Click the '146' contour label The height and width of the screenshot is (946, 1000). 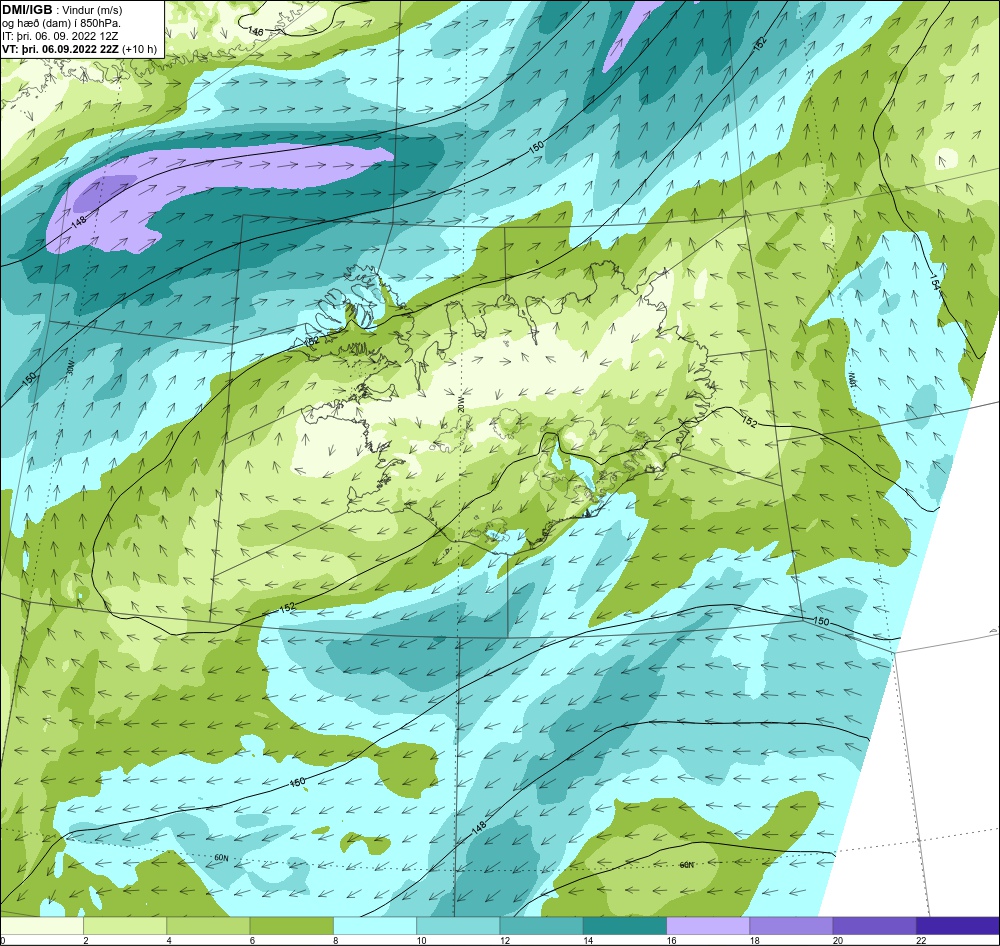click(x=255, y=31)
